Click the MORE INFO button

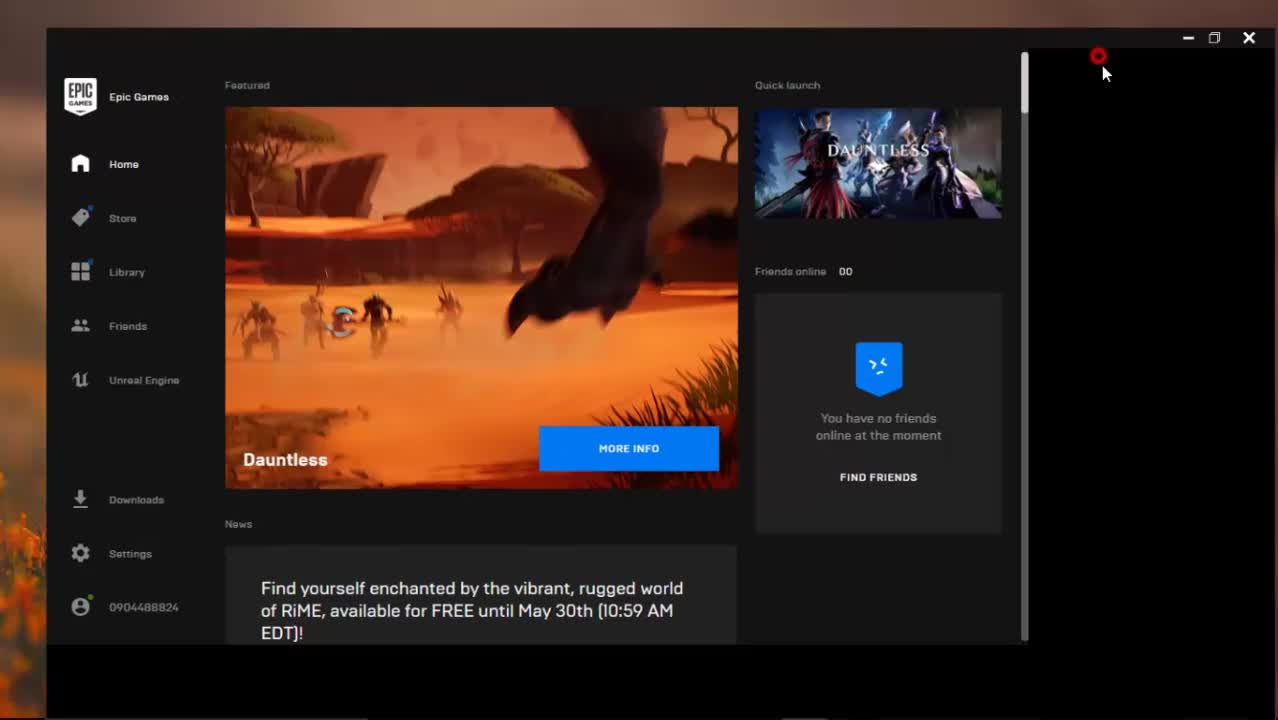pyautogui.click(x=629, y=449)
